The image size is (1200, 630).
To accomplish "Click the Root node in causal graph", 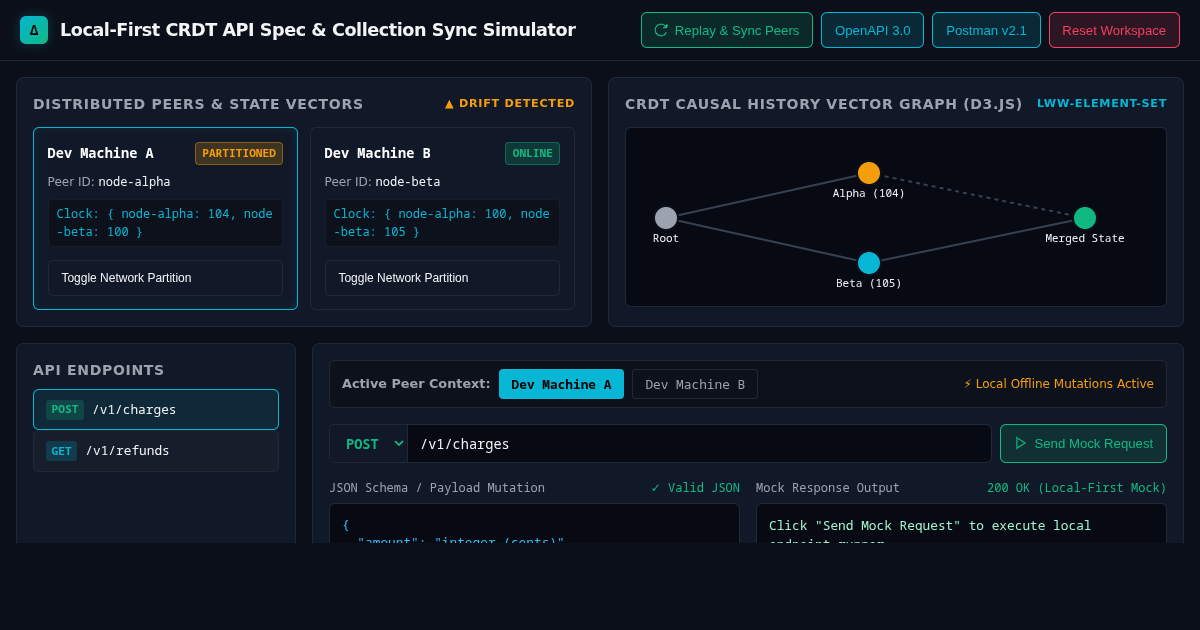I will [x=666, y=218].
